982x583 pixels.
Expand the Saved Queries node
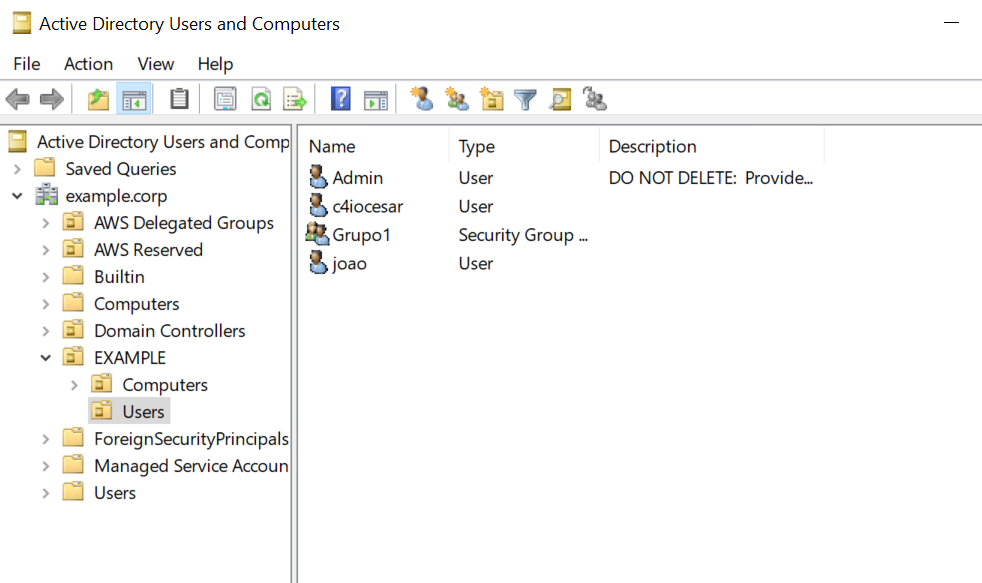click(18, 168)
